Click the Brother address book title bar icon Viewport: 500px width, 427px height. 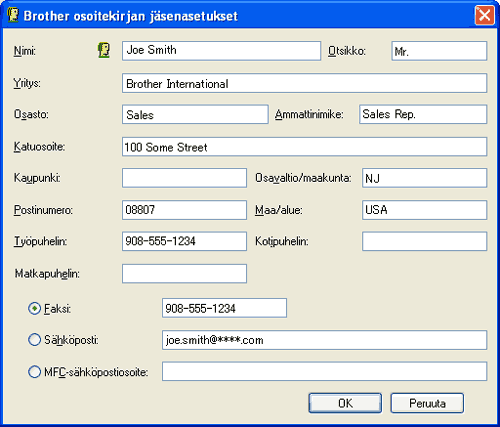point(13,15)
